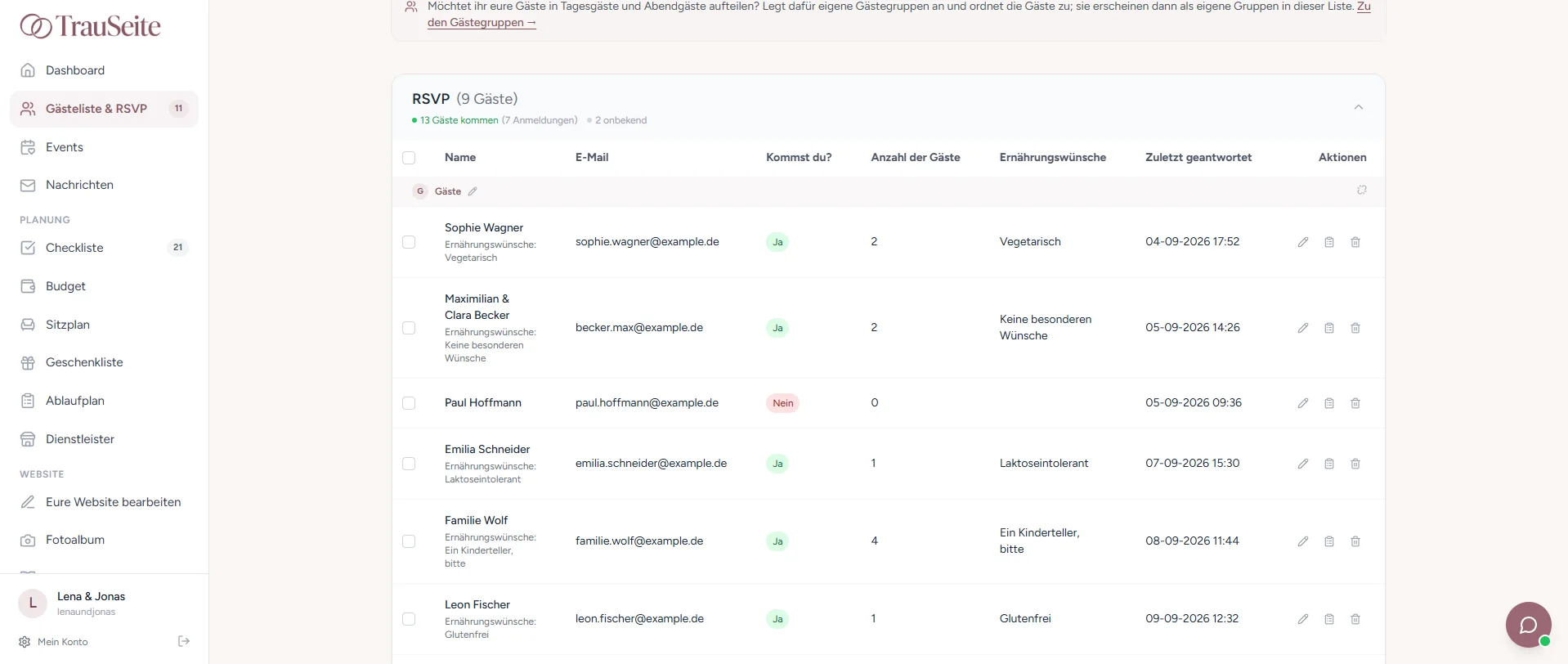Viewport: 1568px width, 664px height.
Task: Click the 'Kommst du?' column header
Action: (799, 157)
